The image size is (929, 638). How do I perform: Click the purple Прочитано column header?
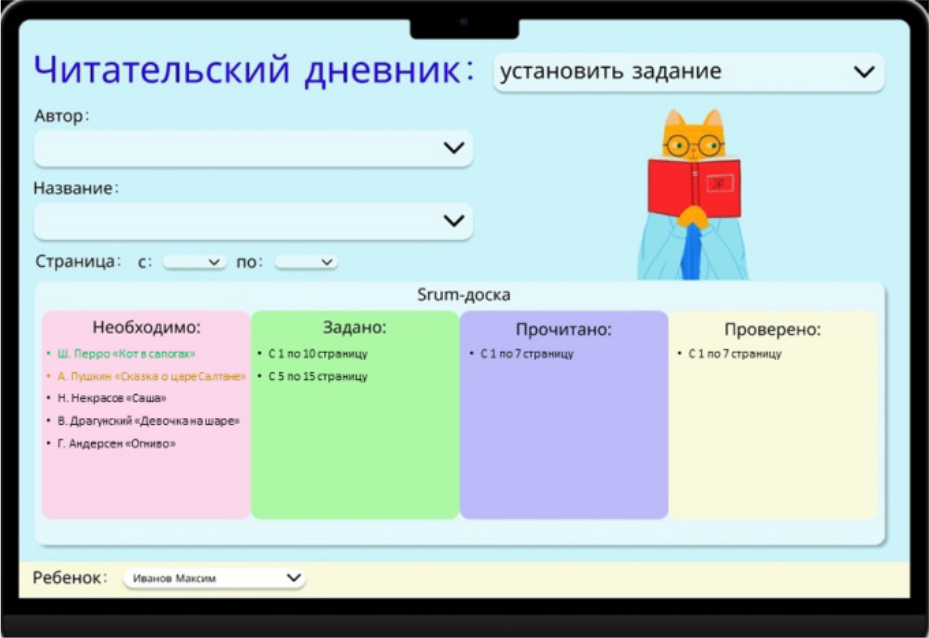[x=563, y=329]
